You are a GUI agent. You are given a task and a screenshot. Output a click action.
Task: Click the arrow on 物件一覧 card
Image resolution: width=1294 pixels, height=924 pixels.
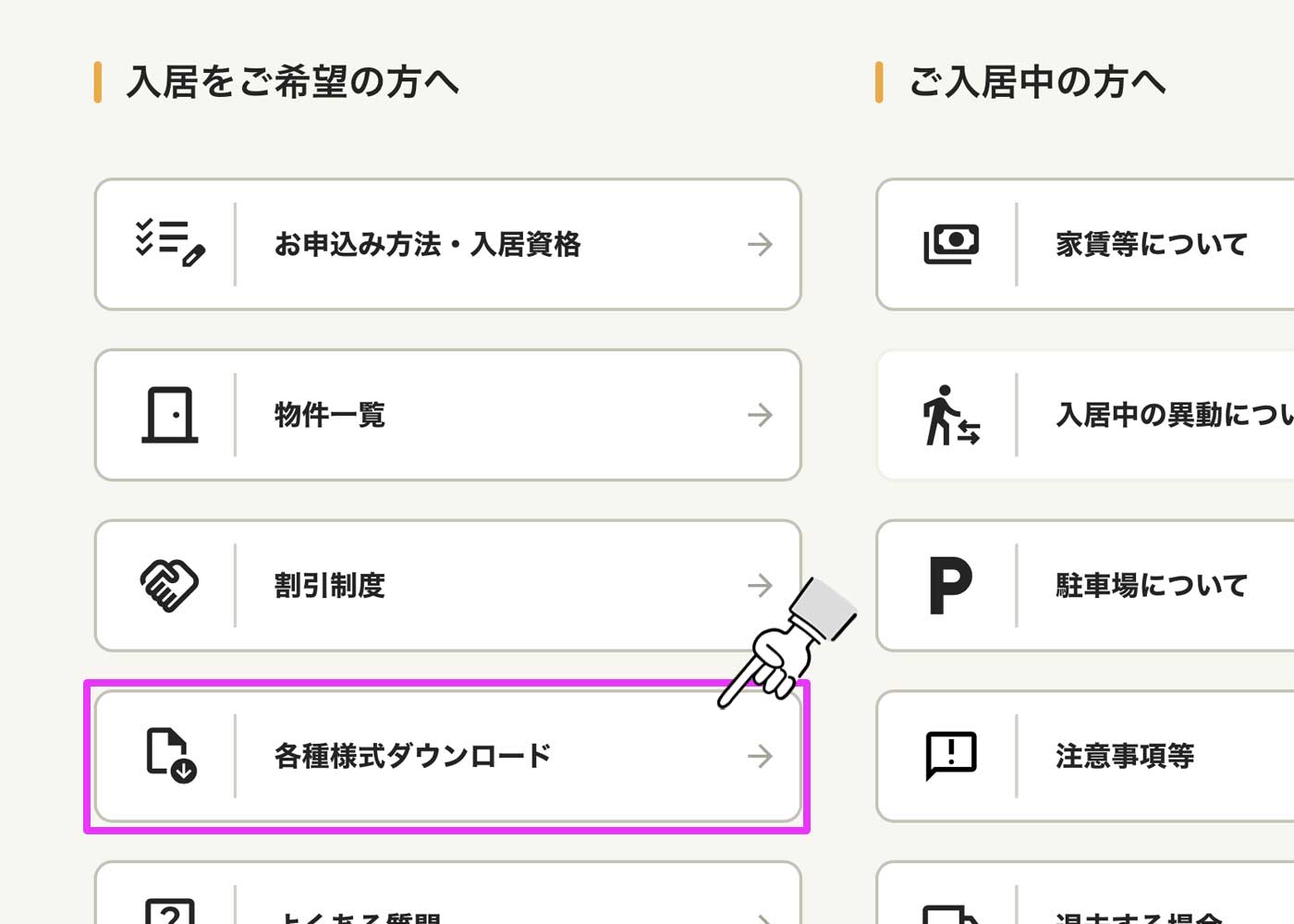[760, 415]
